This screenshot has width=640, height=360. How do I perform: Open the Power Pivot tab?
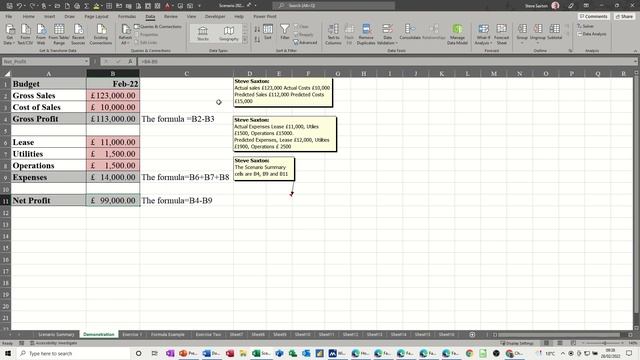click(x=264, y=16)
